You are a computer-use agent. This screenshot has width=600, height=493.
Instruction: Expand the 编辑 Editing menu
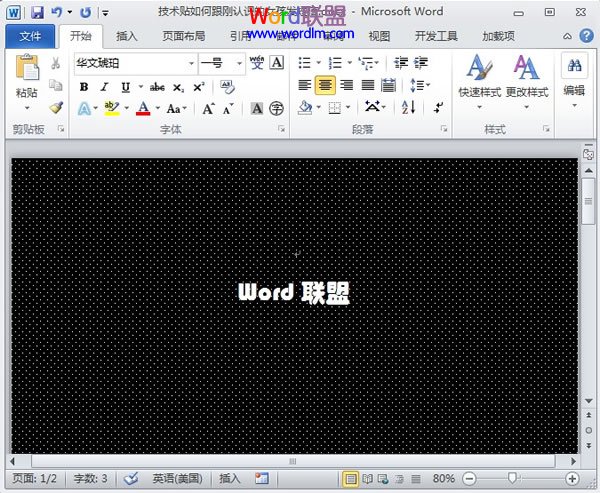(x=574, y=82)
